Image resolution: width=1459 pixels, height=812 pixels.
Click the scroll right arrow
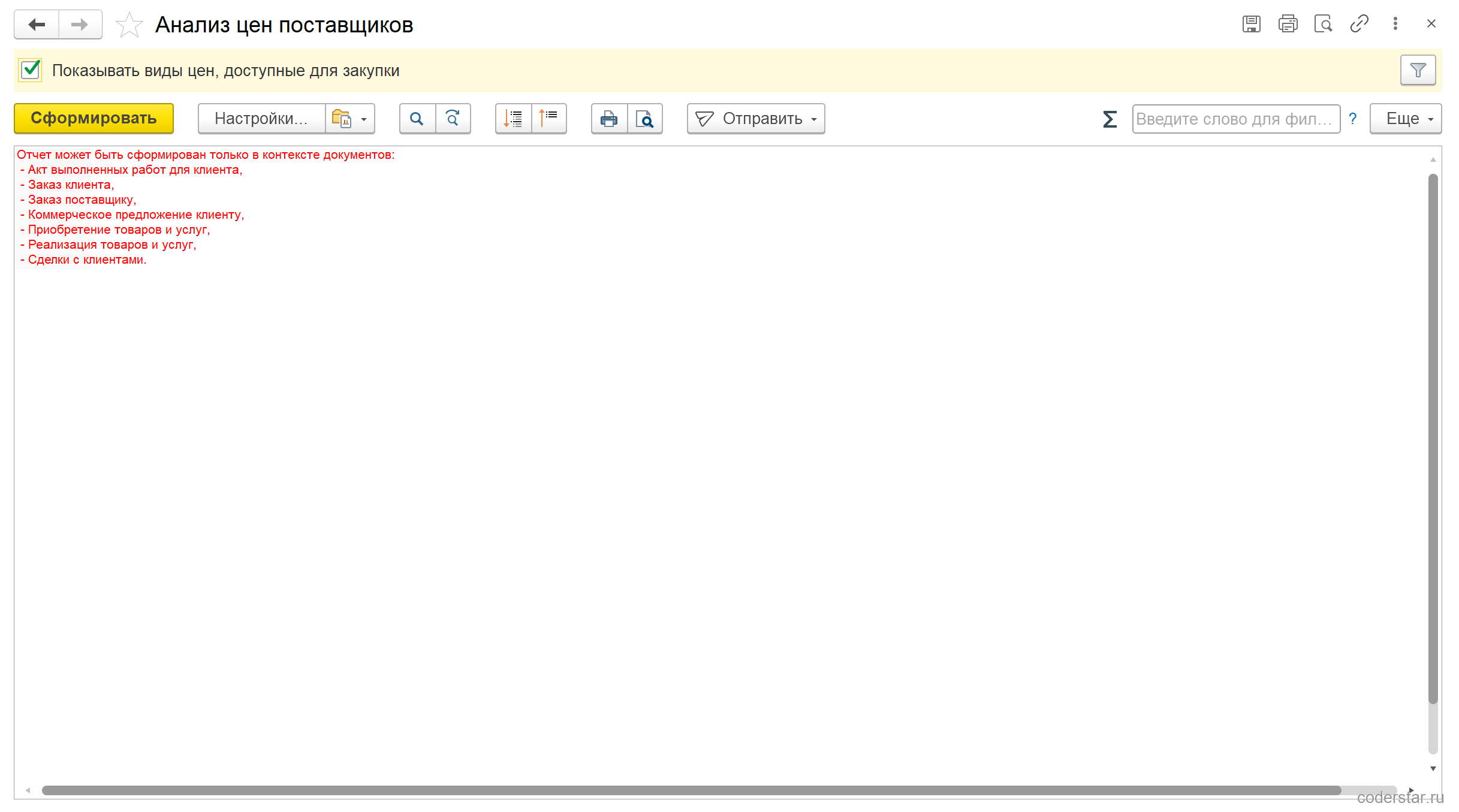point(1411,790)
